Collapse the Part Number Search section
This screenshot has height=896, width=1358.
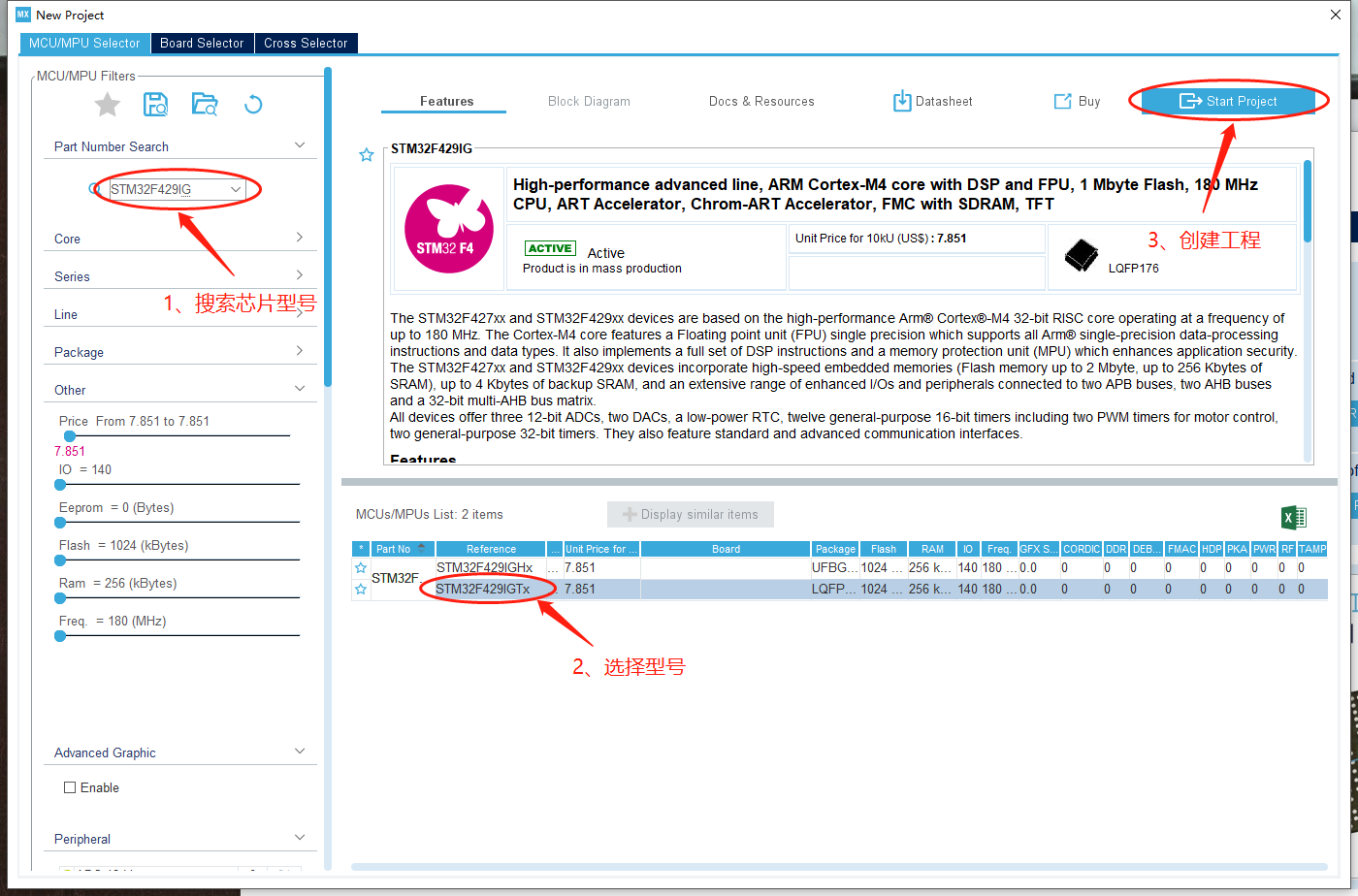[x=300, y=145]
